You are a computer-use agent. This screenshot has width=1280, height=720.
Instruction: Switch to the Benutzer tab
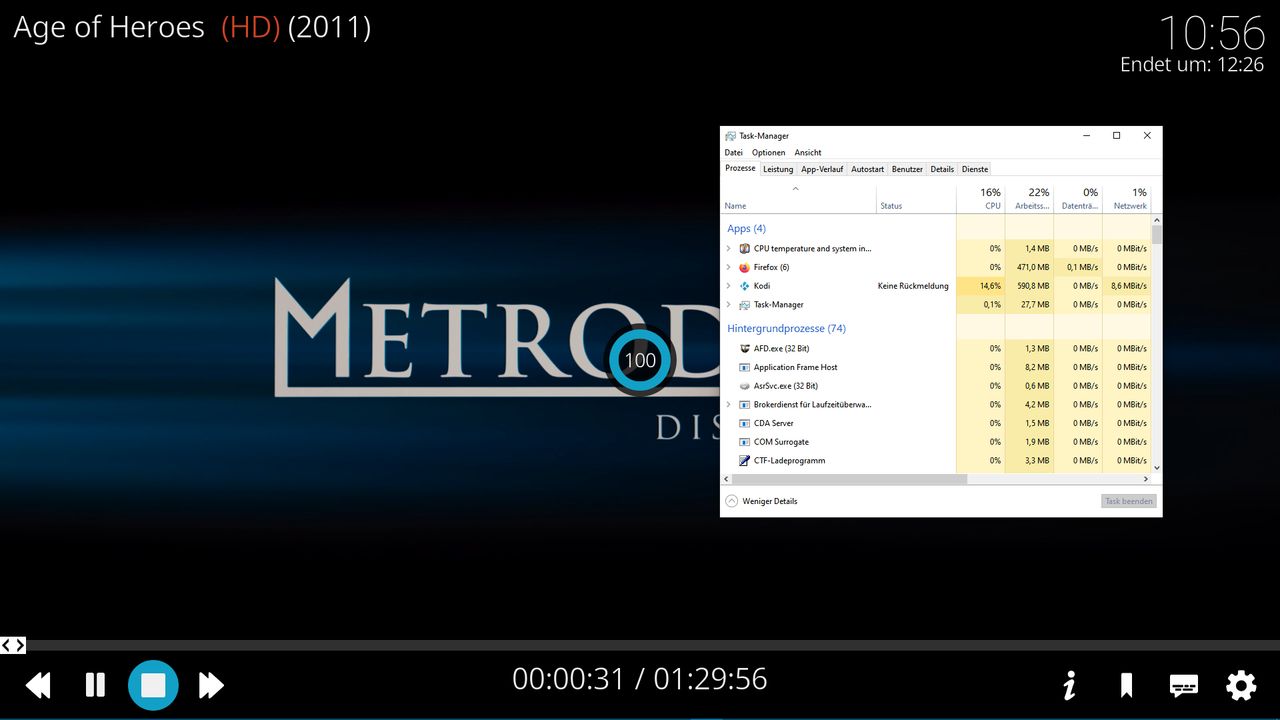point(908,169)
